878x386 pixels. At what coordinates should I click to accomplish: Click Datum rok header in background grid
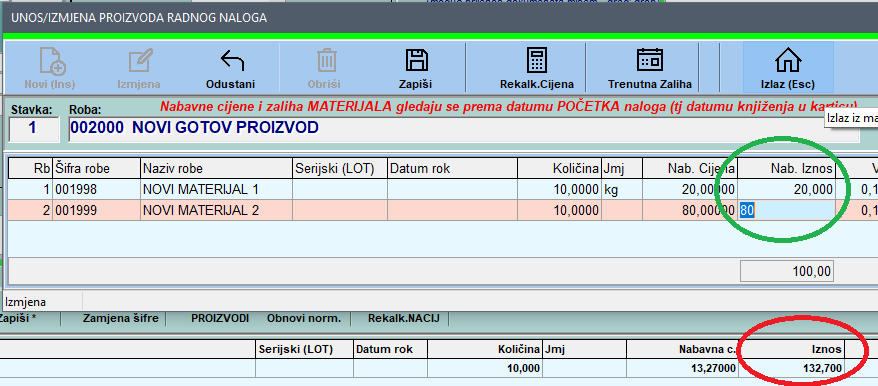(x=390, y=349)
